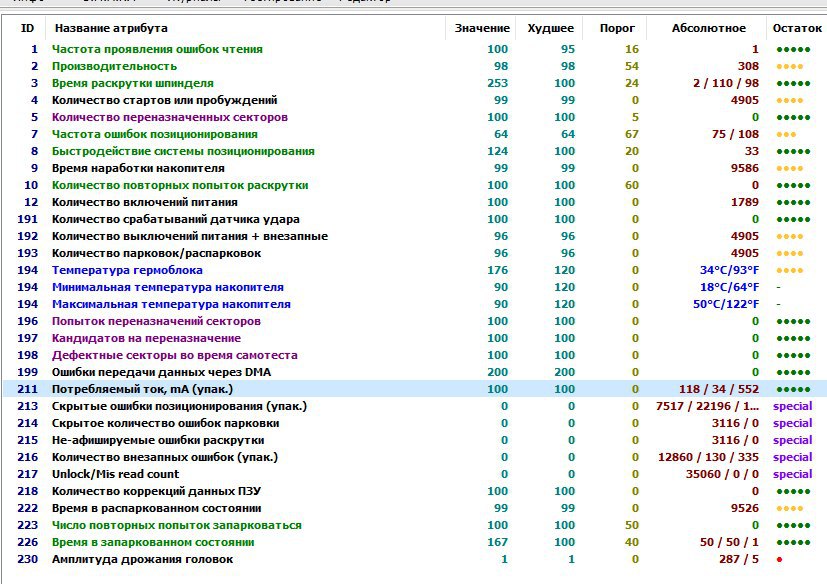Click the "Остаток" column header
The width and height of the screenshot is (827, 584).
coord(797,28)
